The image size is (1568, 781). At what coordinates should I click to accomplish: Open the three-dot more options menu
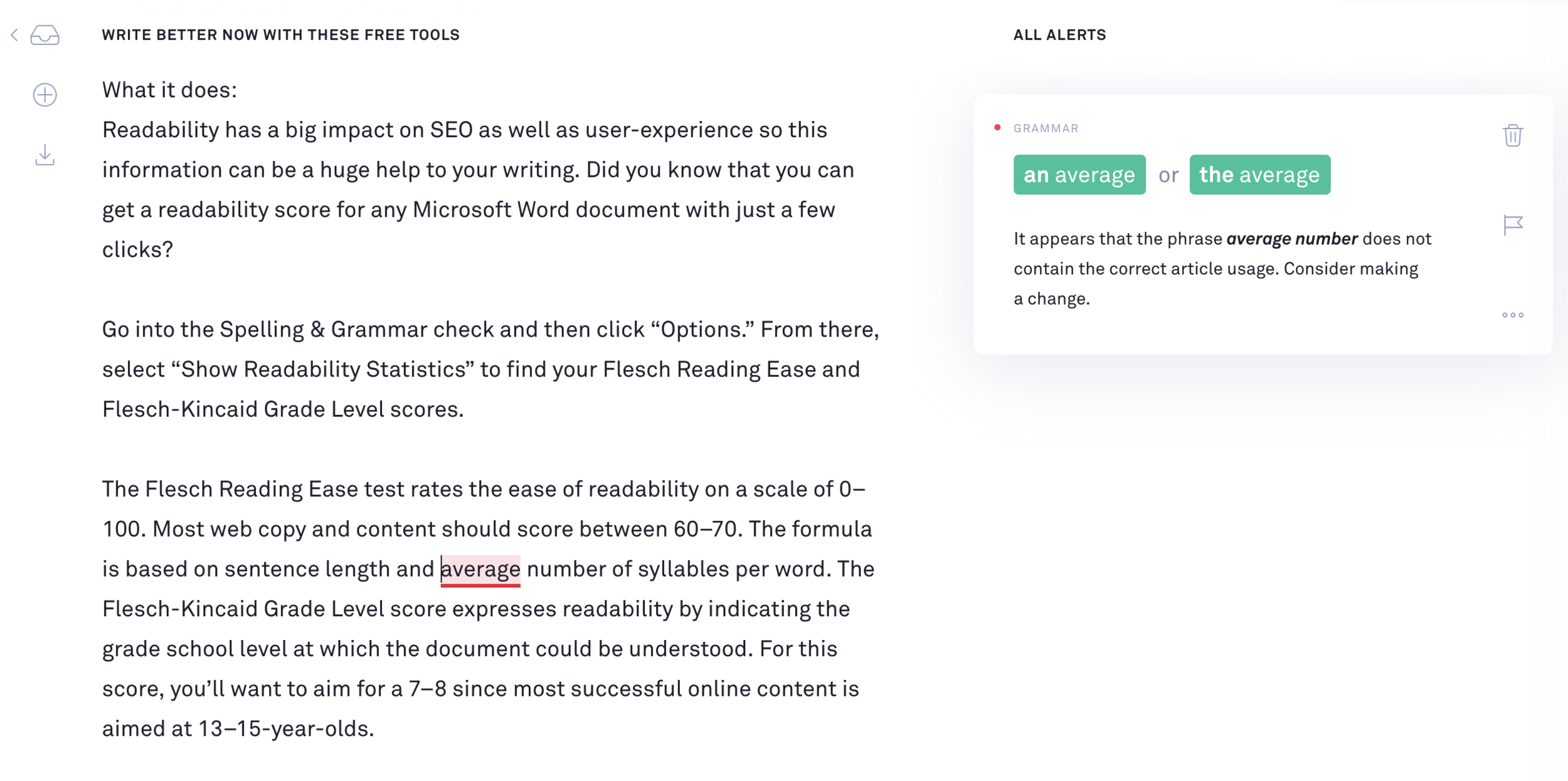[x=1513, y=315]
